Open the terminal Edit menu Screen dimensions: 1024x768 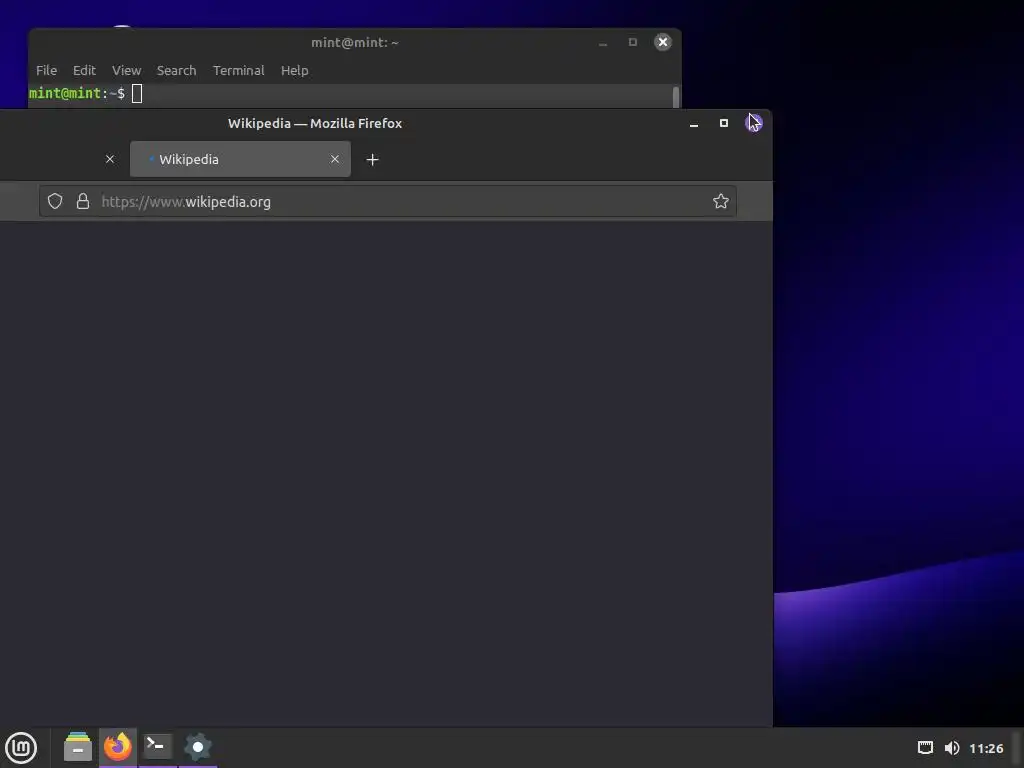(84, 71)
